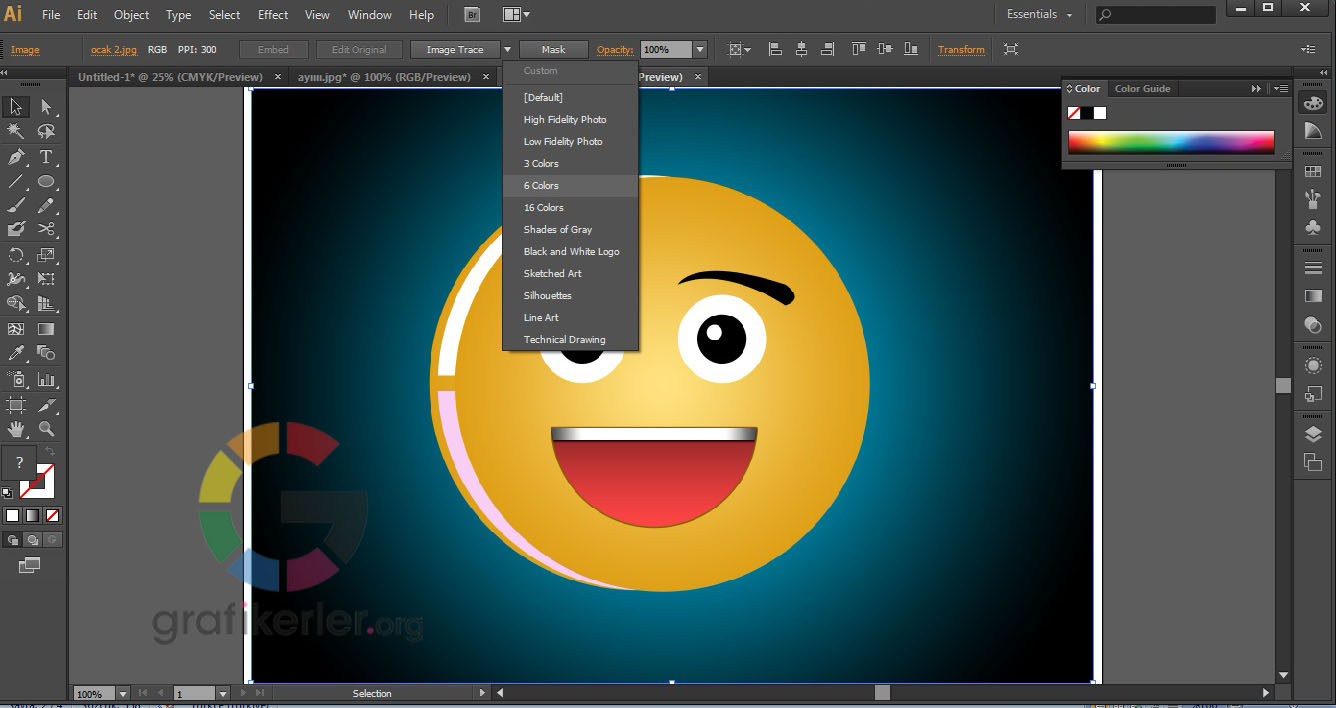Pick a color from the spectrum bar
The width and height of the screenshot is (1336, 708).
[x=1170, y=142]
